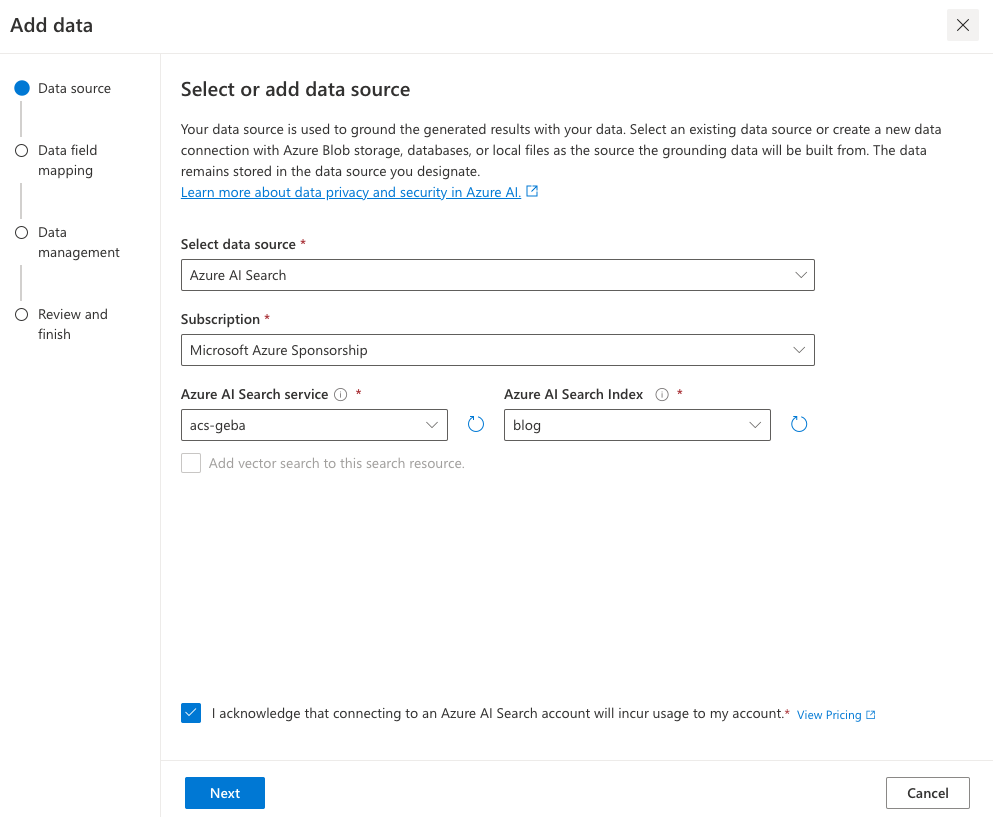Open the data privacy and security link
The image size is (993, 817).
coord(350,192)
